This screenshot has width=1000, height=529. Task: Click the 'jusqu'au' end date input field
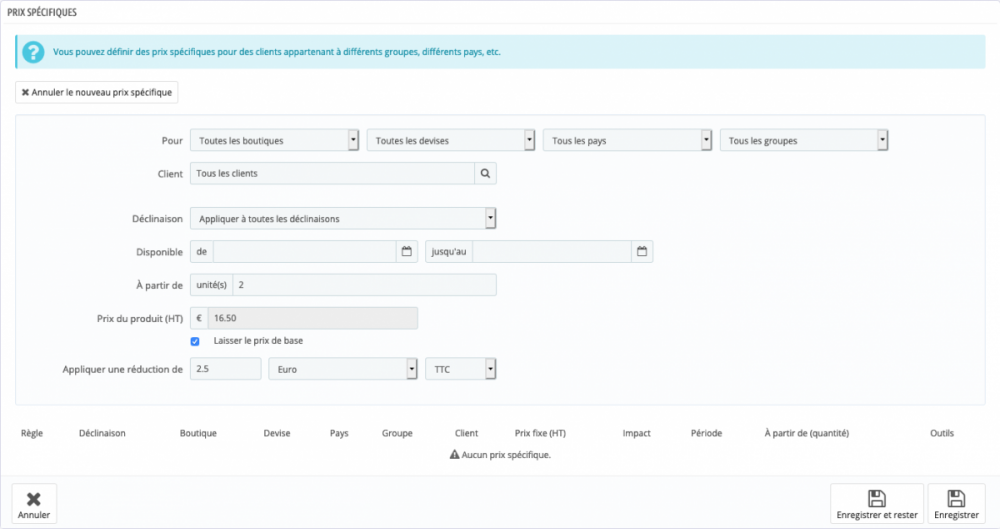552,251
